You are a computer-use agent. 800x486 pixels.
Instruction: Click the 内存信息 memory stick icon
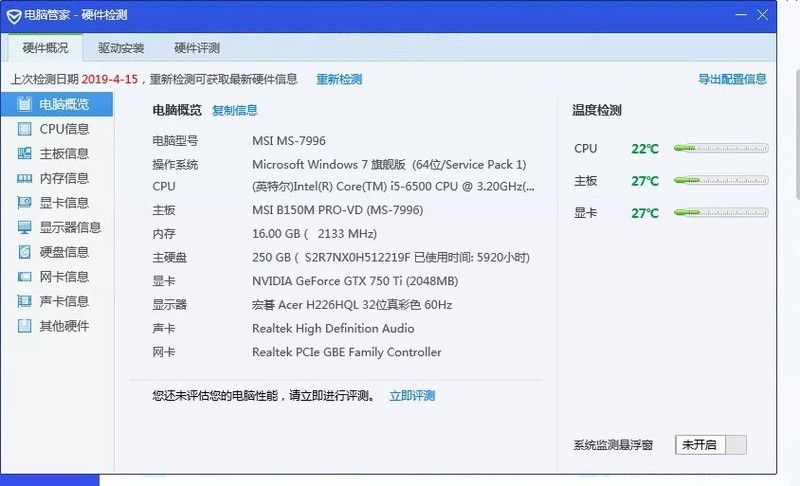point(24,178)
